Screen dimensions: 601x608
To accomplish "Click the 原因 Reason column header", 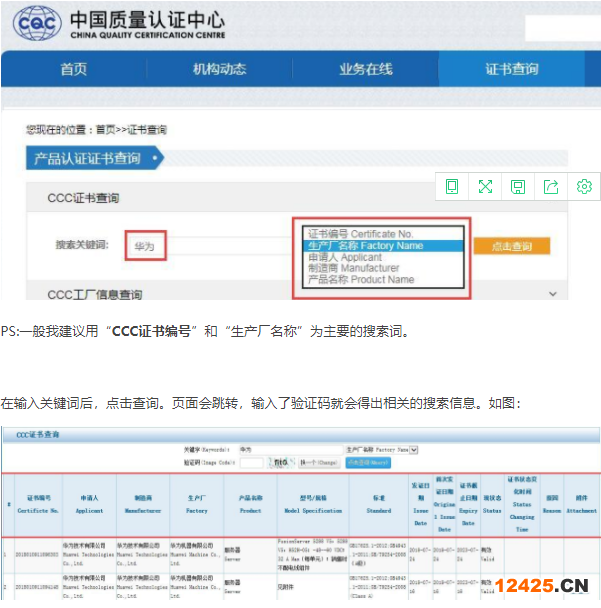I will pos(552,504).
